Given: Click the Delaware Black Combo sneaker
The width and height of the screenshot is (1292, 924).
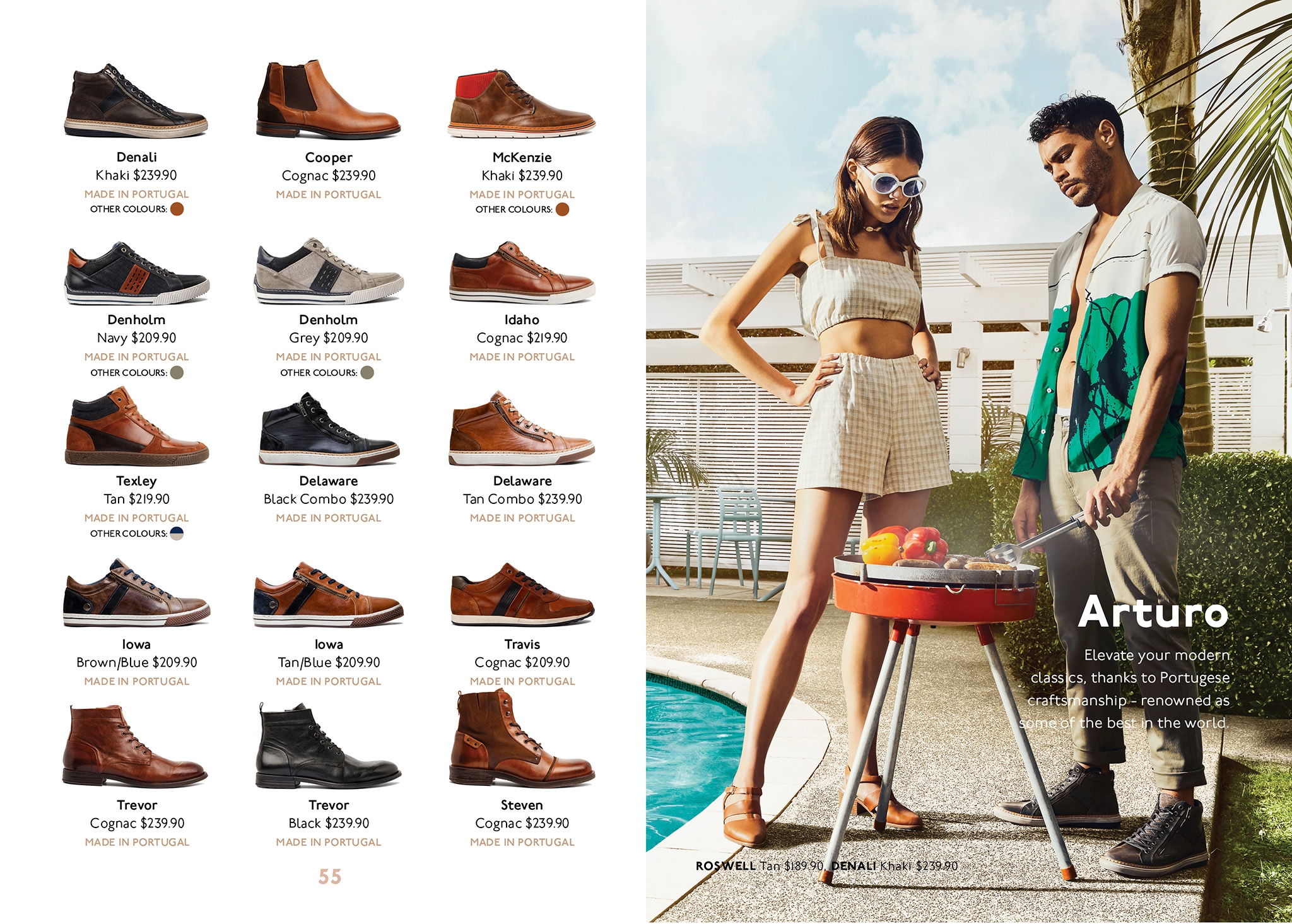Looking at the screenshot, I should tap(329, 429).
